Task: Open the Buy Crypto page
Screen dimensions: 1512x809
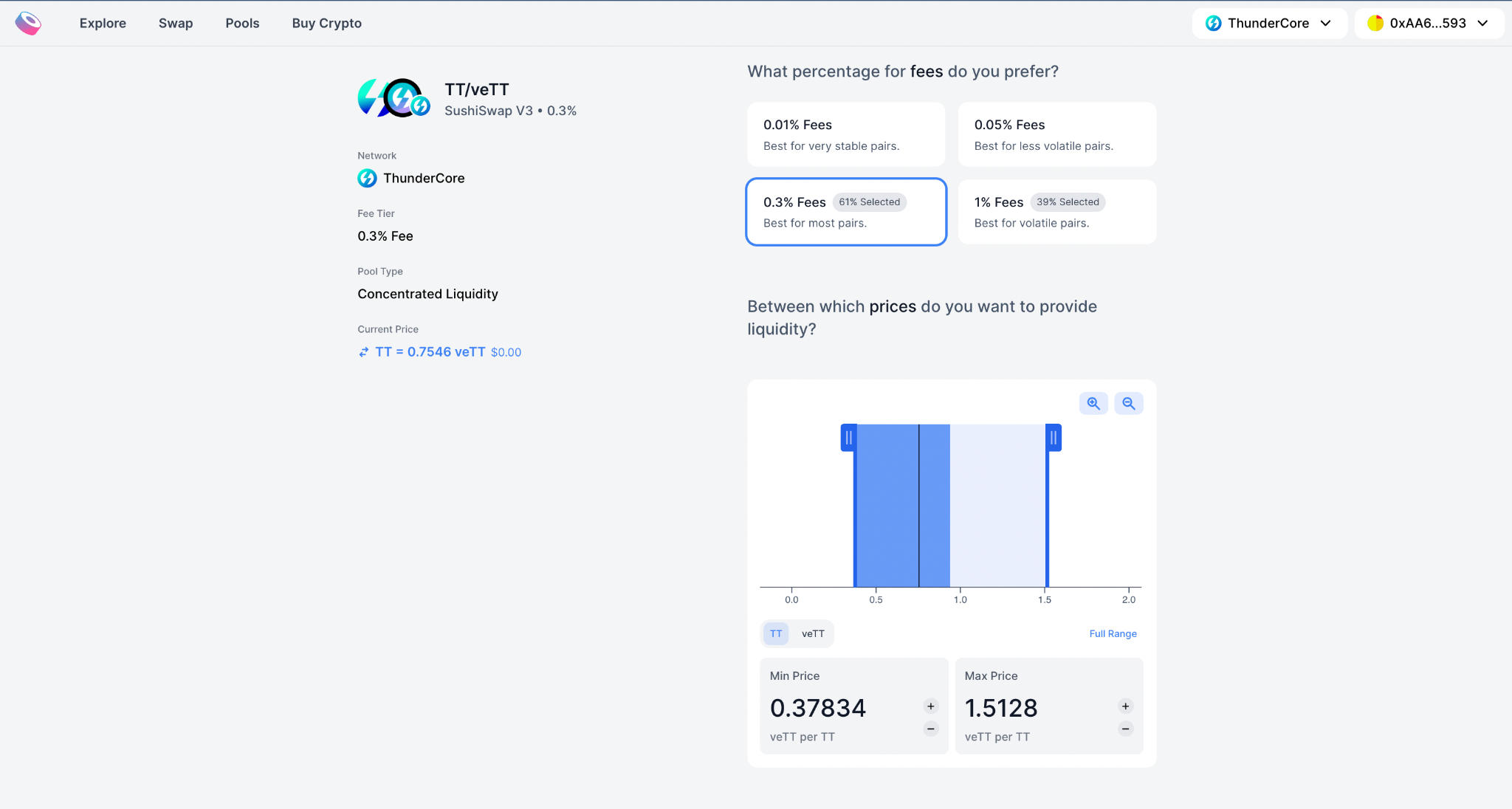Action: [x=326, y=23]
